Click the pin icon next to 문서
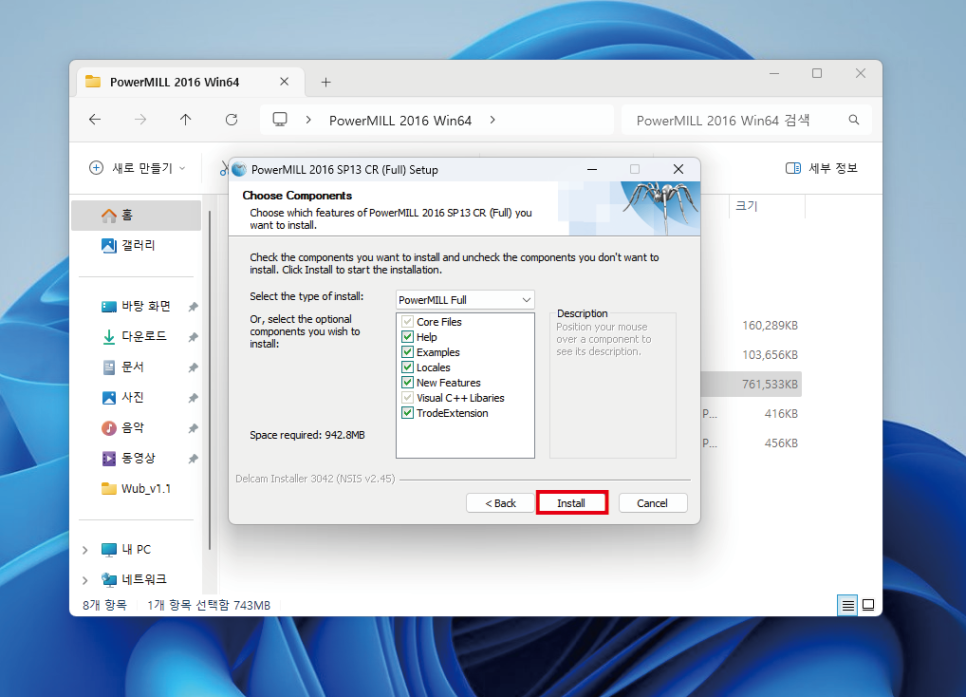 (193, 368)
